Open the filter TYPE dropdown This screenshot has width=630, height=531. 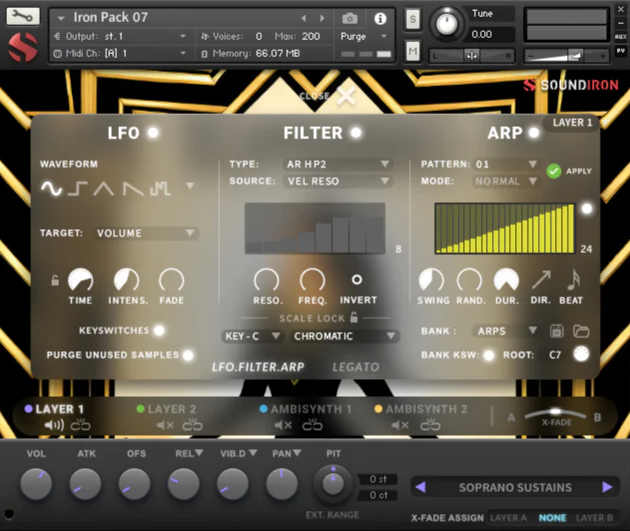337,164
